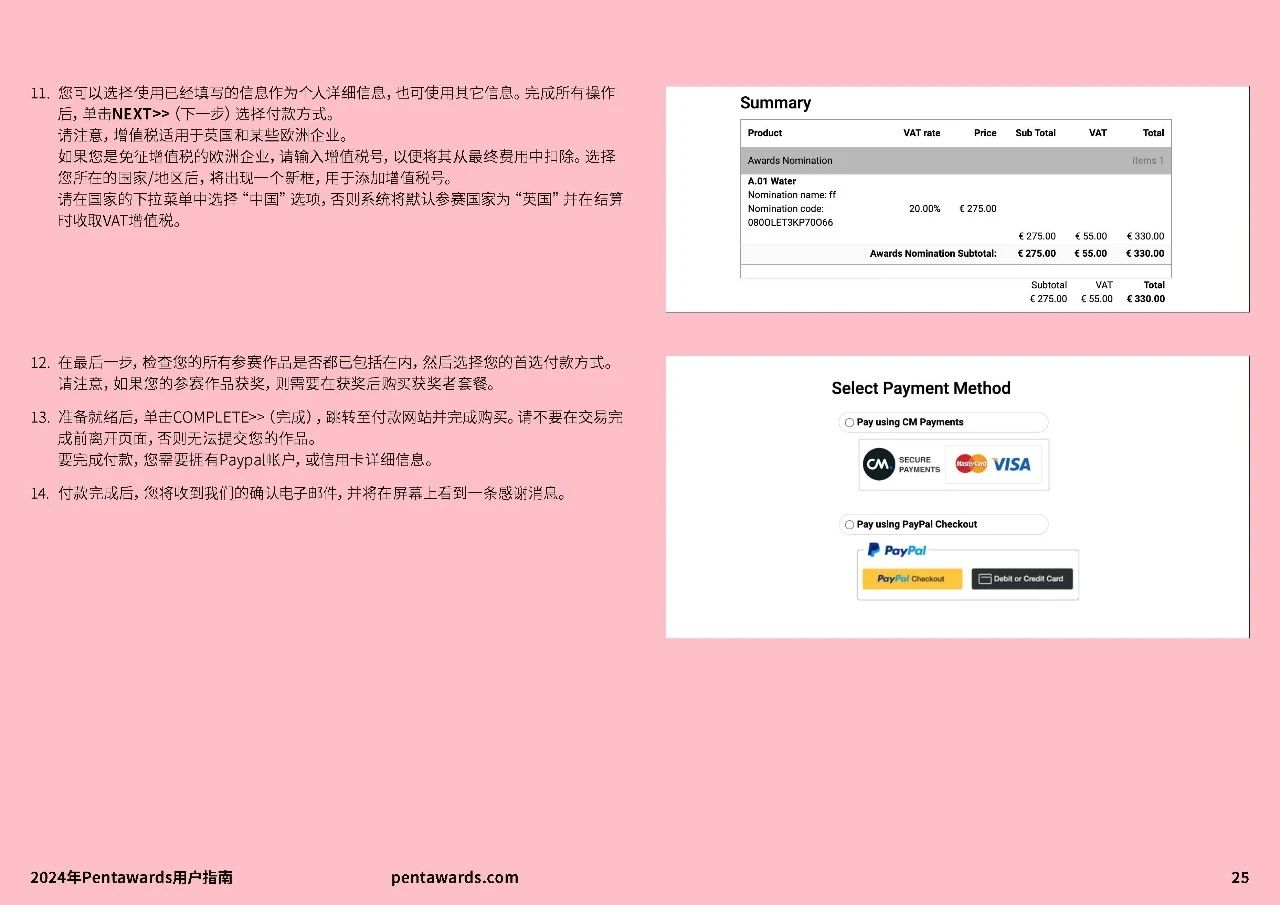This screenshot has width=1280, height=905.
Task: Click the grey Awards Nomination row
Action: coord(955,161)
